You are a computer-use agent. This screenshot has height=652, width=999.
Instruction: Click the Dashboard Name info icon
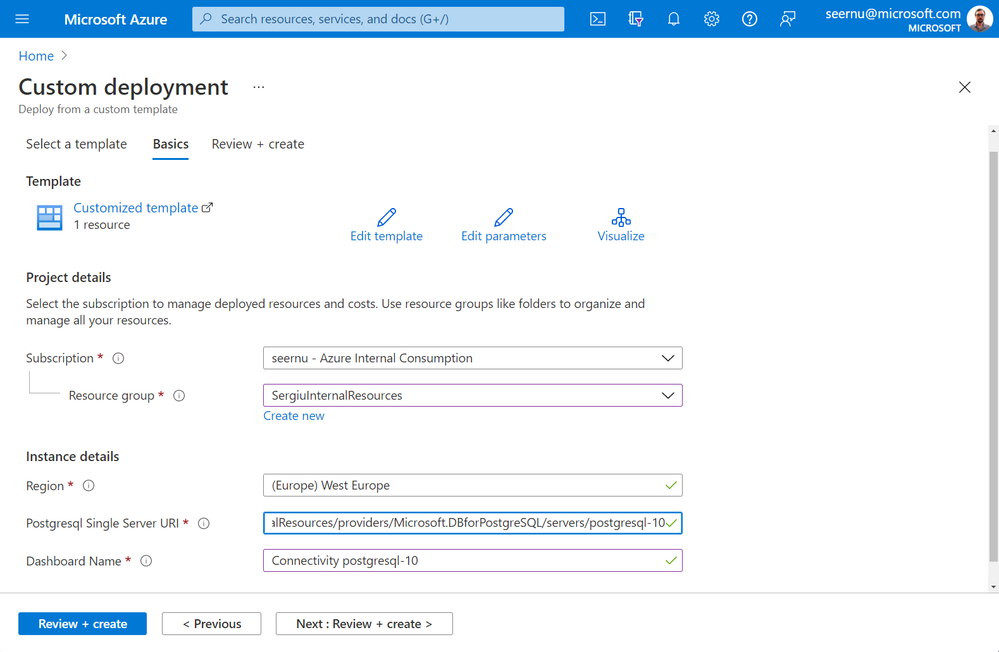(146, 561)
